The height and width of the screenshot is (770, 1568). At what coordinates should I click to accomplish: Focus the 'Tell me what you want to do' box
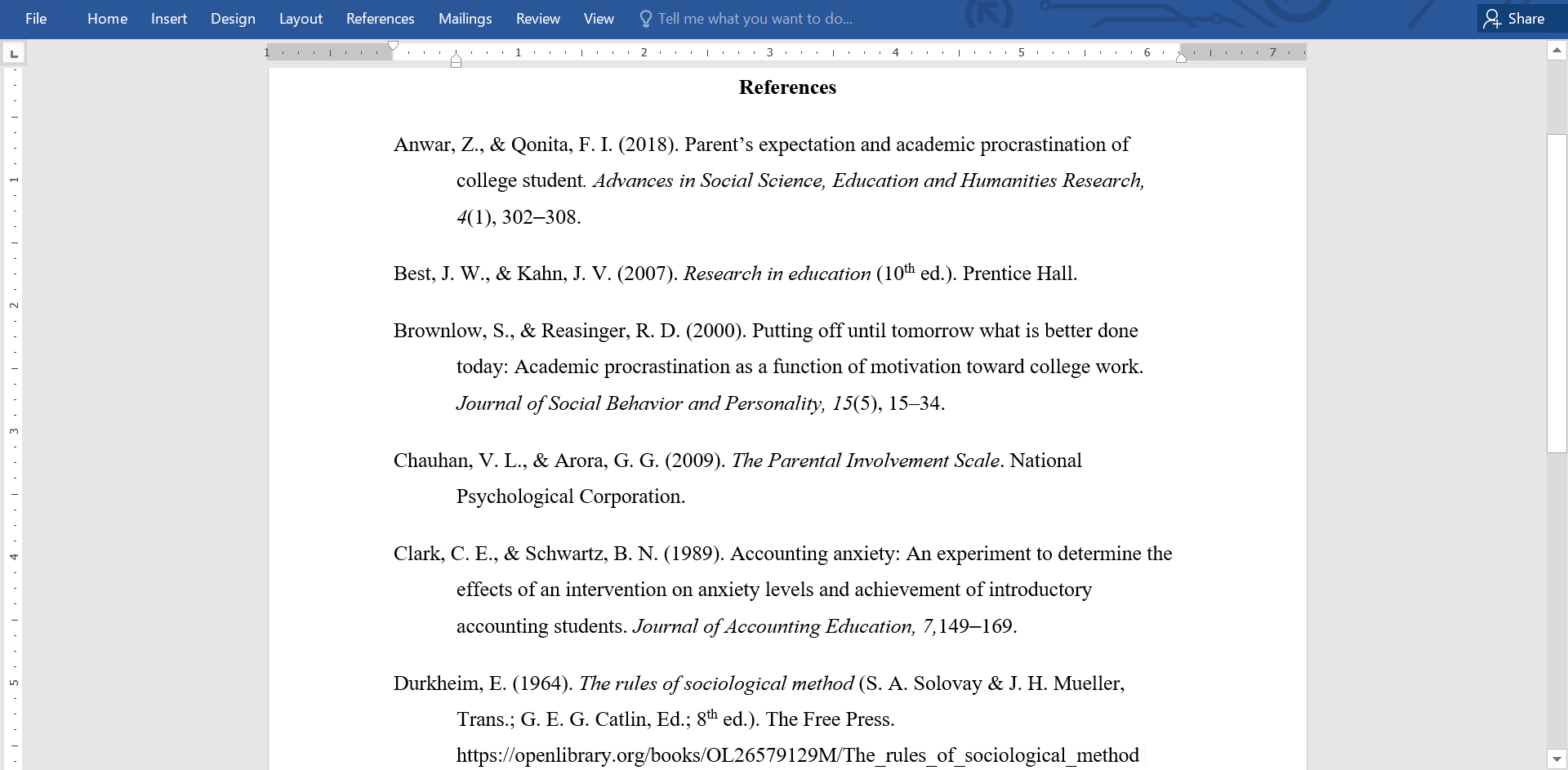[755, 19]
